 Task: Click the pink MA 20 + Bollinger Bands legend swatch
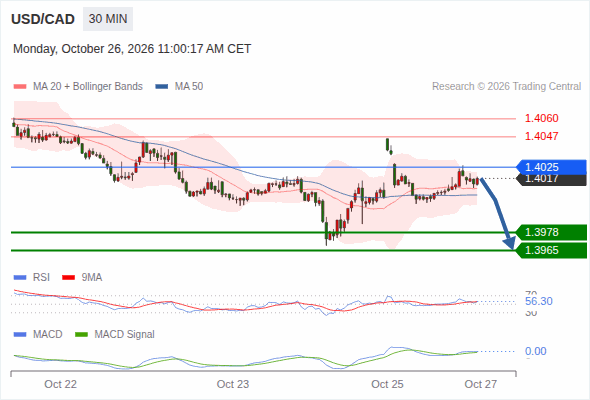point(20,87)
